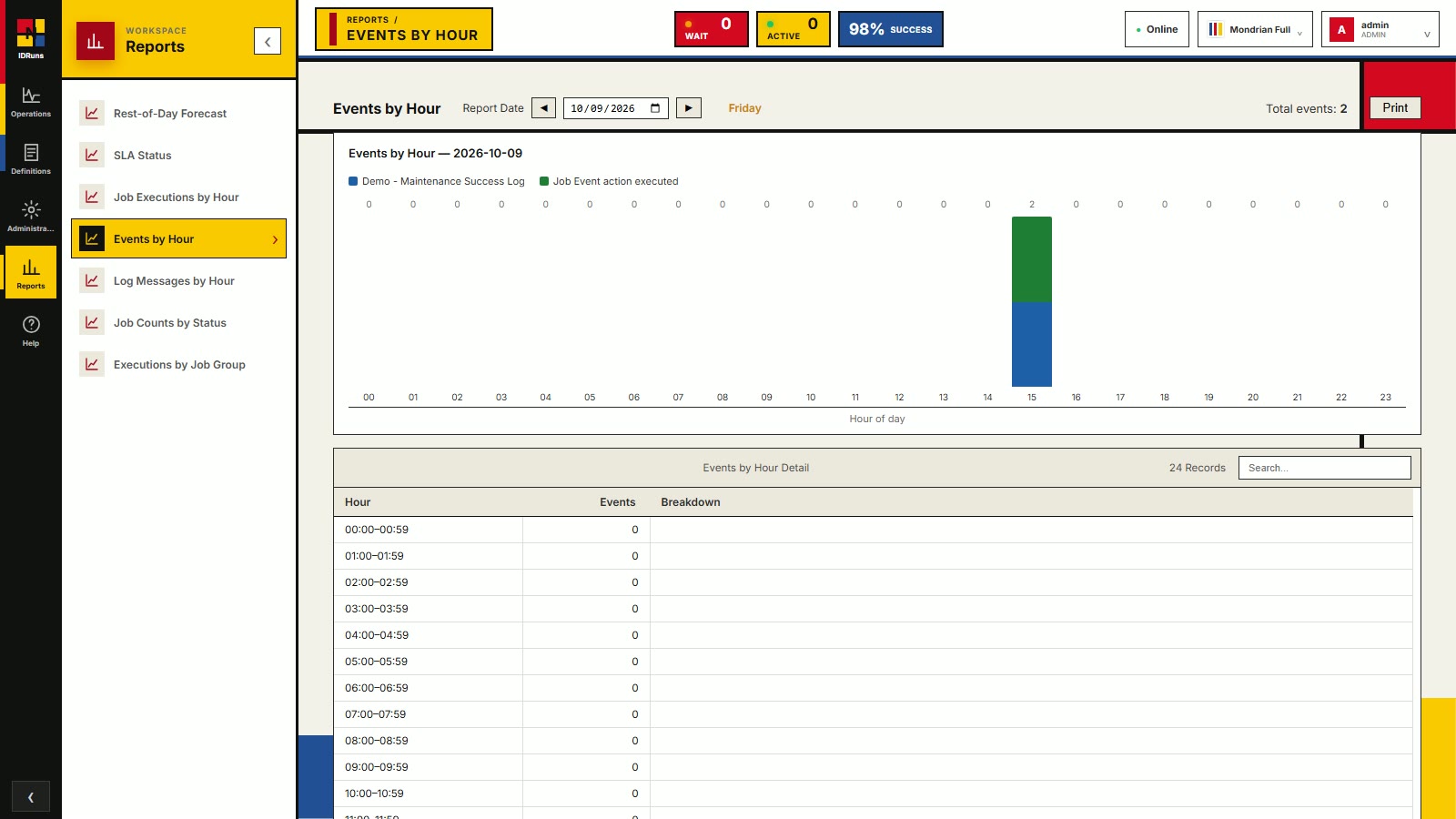Toggle Demo - Maintenance Success Log legend
Image resolution: width=1456 pixels, height=819 pixels.
(437, 181)
